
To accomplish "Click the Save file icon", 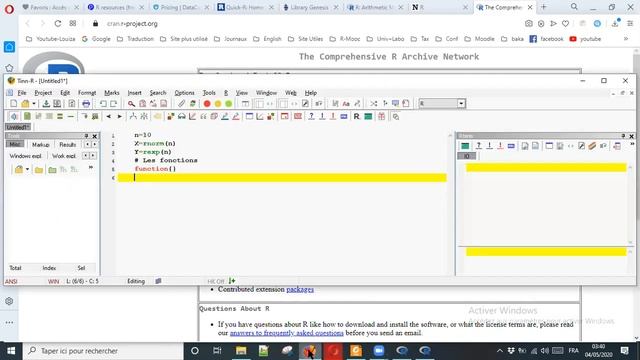I will (46, 104).
